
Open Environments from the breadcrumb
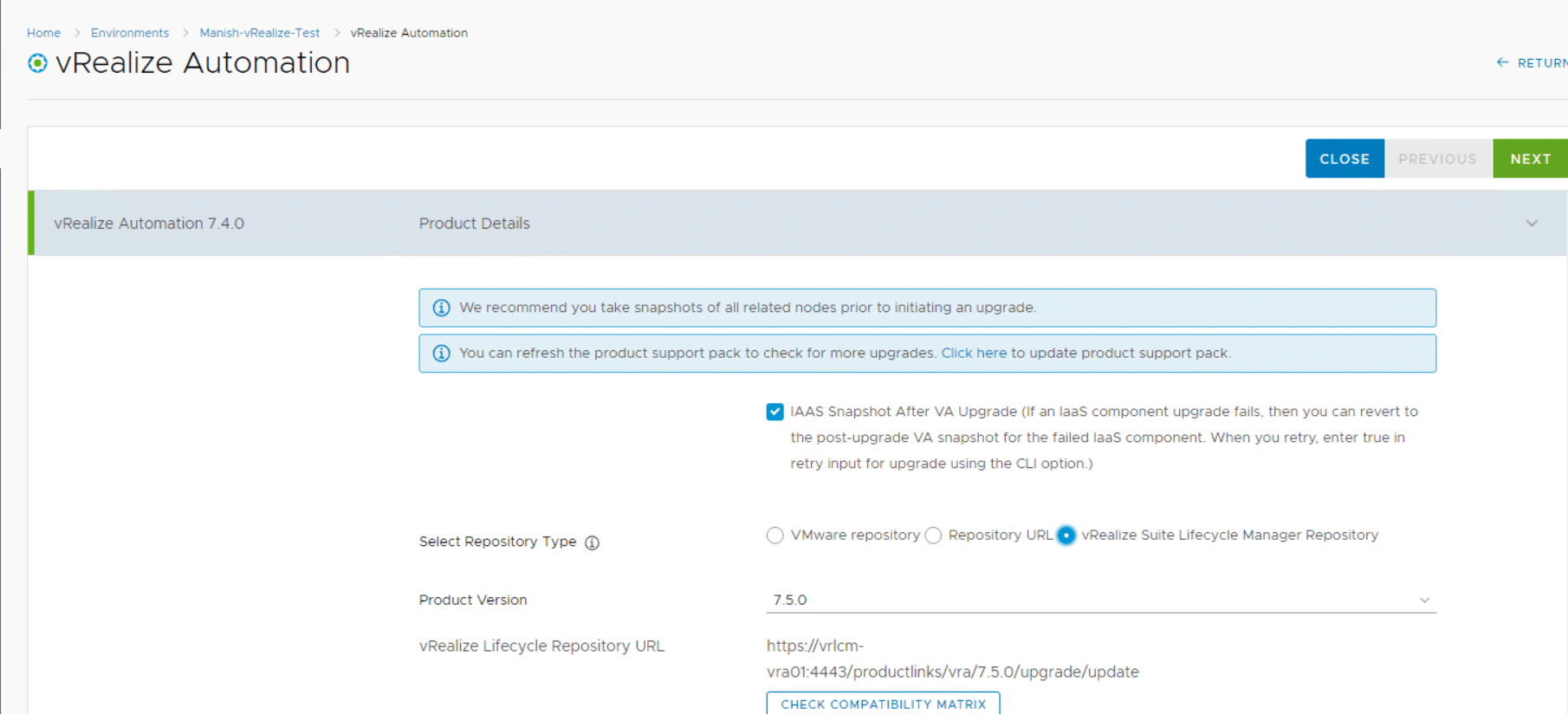pyautogui.click(x=130, y=33)
